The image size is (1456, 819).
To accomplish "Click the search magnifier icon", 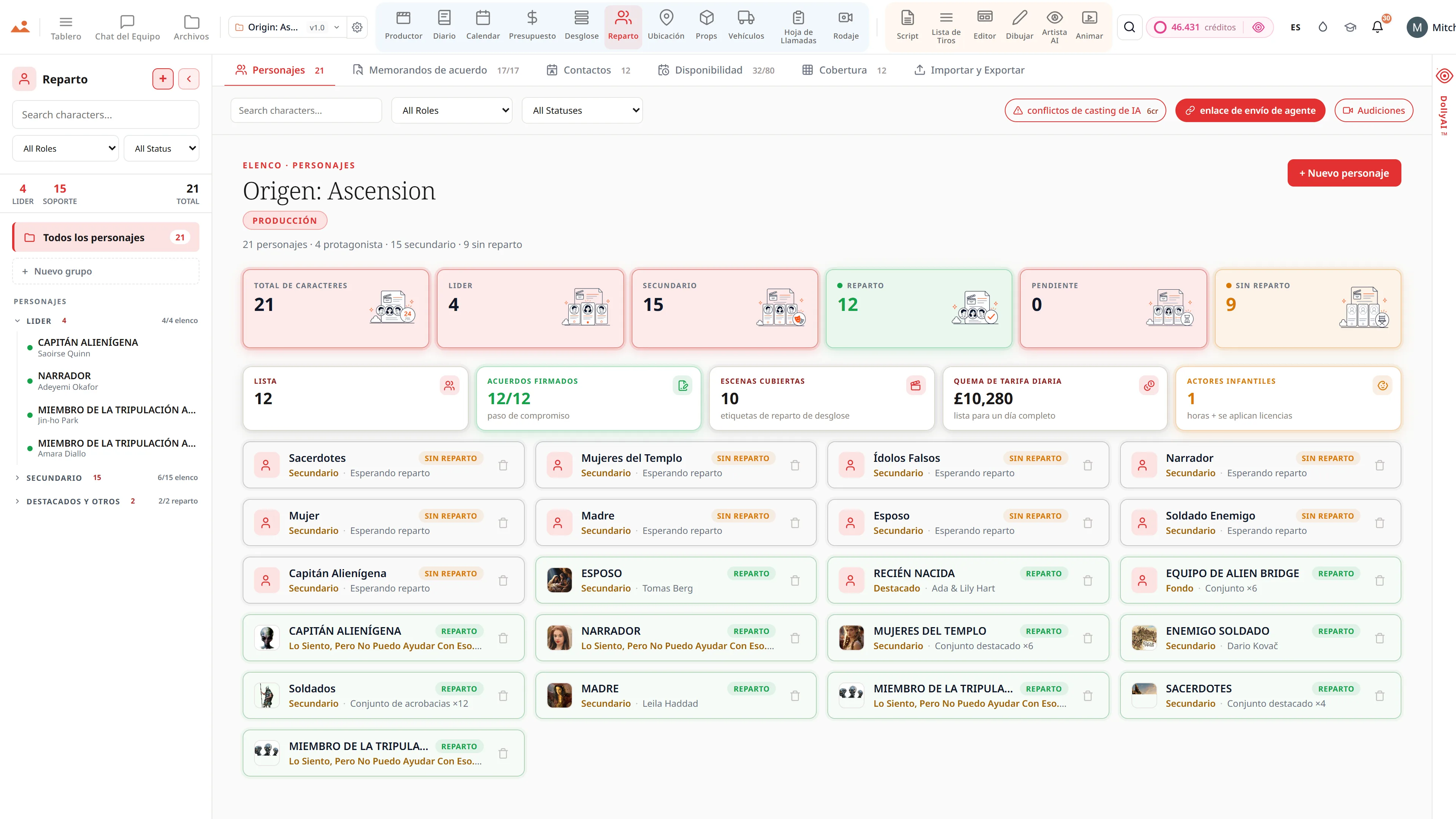I will (x=1129, y=27).
